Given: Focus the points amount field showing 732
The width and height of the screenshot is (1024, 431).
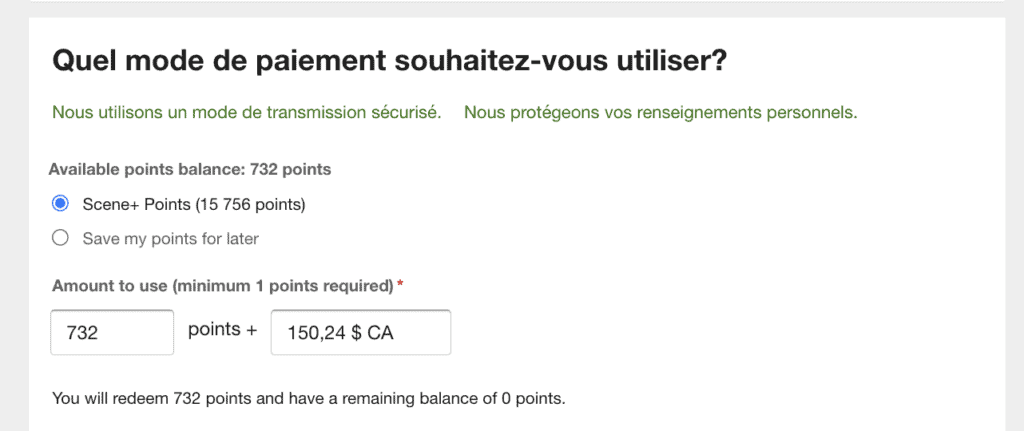Looking at the screenshot, I should click(x=112, y=332).
